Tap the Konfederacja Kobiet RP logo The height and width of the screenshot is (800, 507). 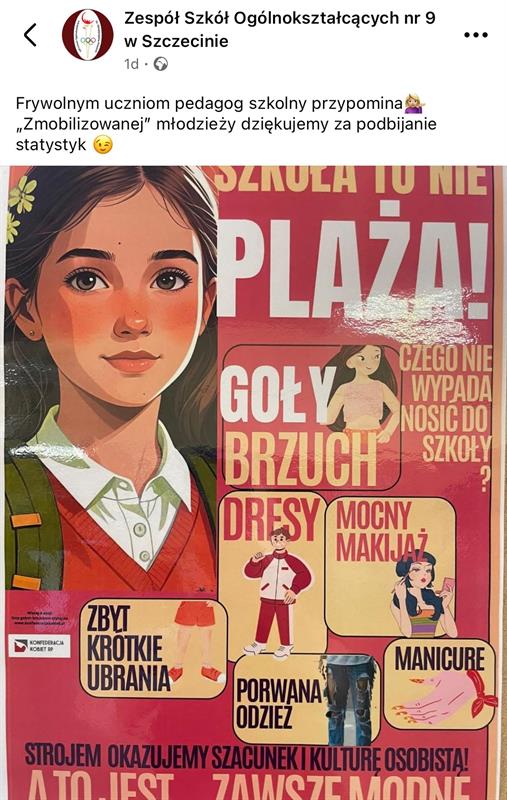coord(39,646)
